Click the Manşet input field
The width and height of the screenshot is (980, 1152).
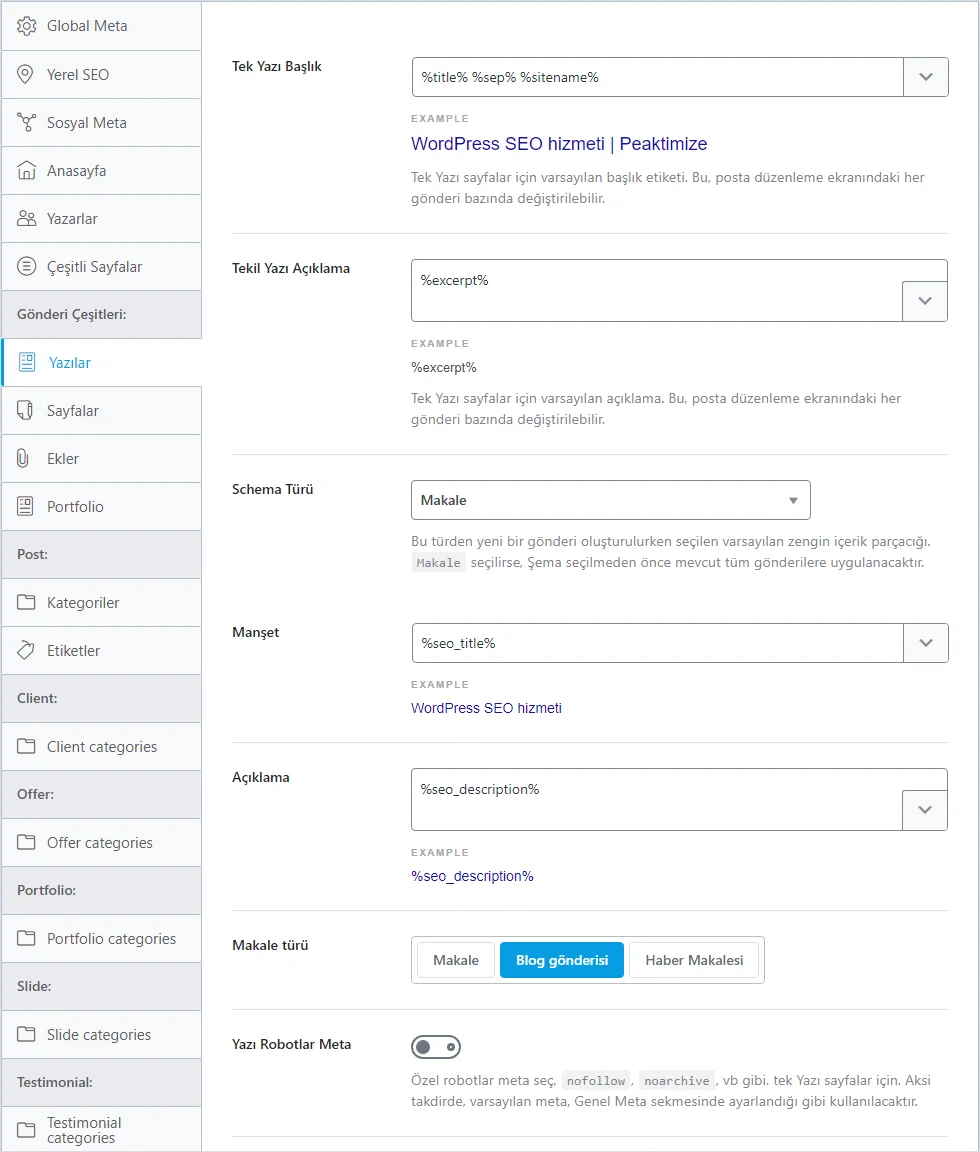657,643
